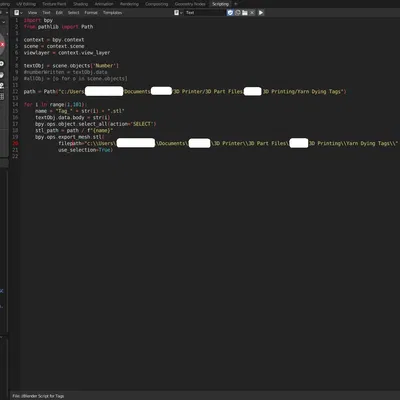Open the View menu in the text editor
The image size is (400, 400).
(x=32, y=13)
